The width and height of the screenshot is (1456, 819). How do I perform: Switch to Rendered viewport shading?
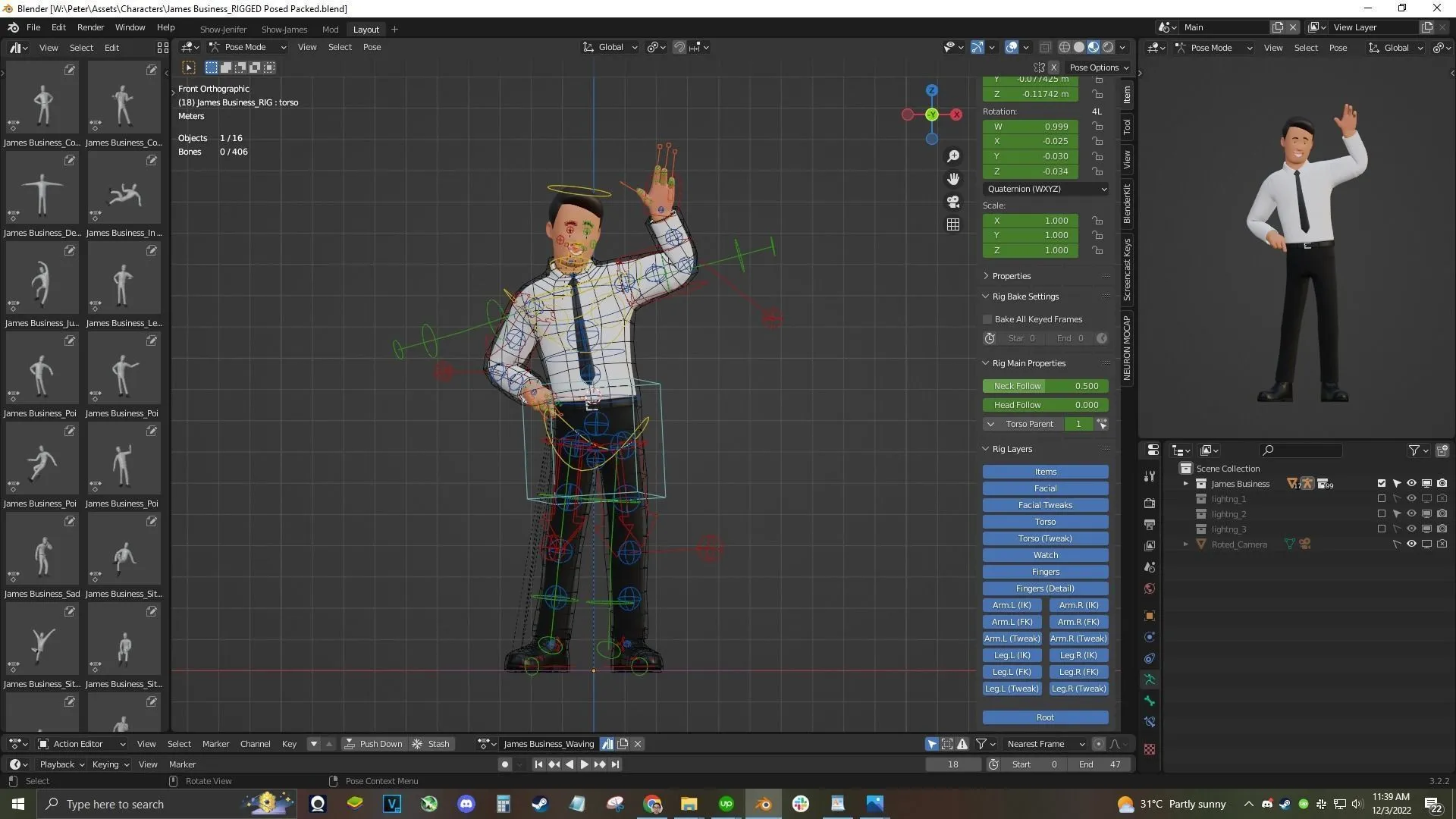1108,47
